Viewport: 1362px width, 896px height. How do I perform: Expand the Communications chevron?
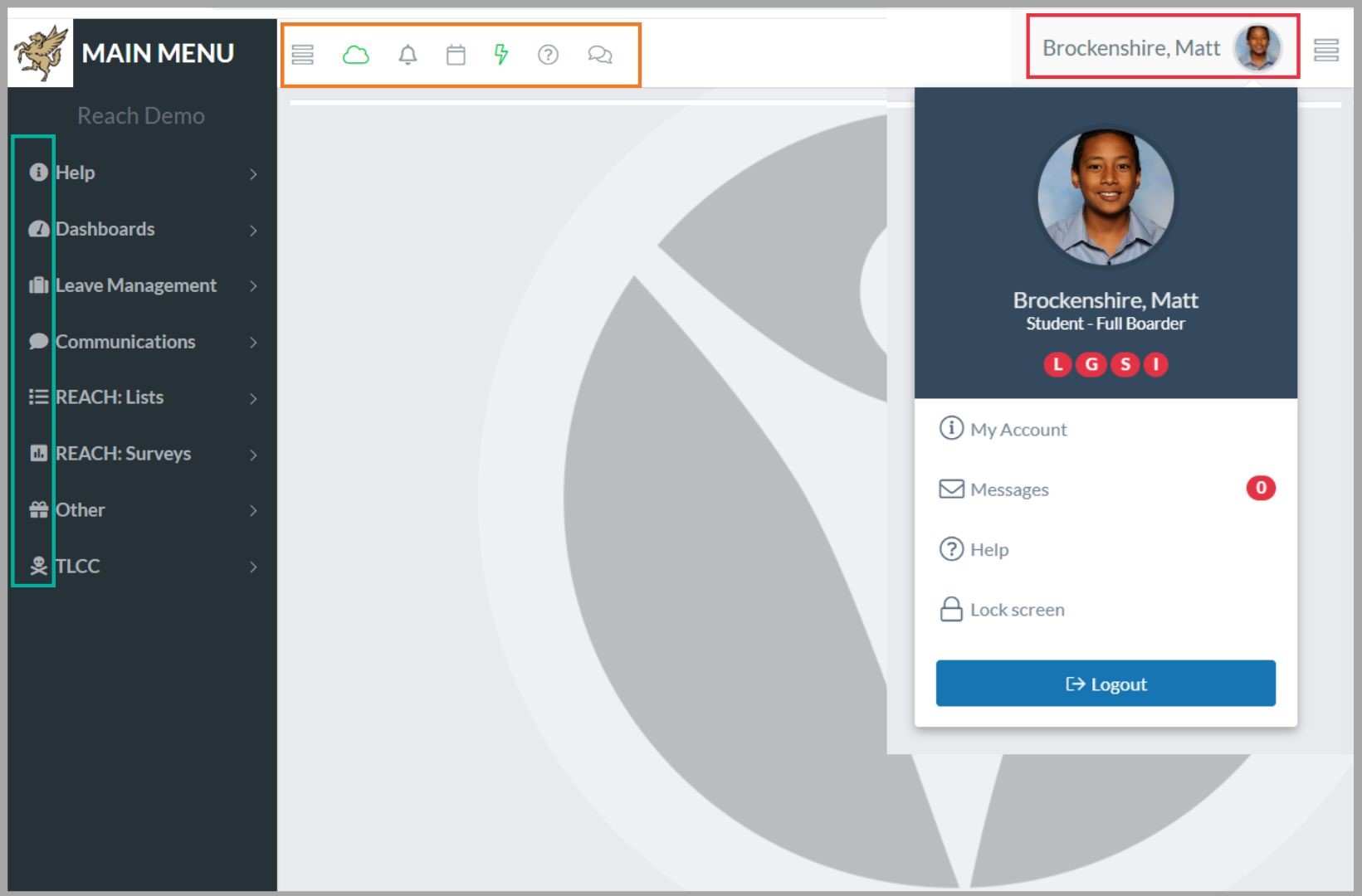pyautogui.click(x=253, y=343)
